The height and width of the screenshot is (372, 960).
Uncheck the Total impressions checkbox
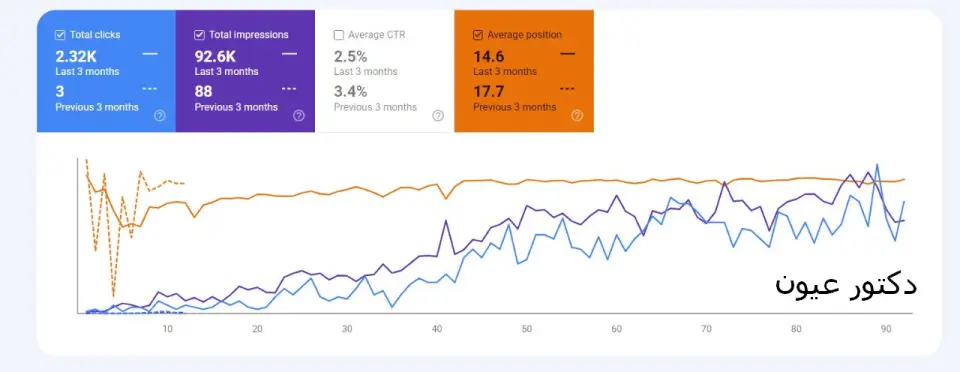[199, 35]
